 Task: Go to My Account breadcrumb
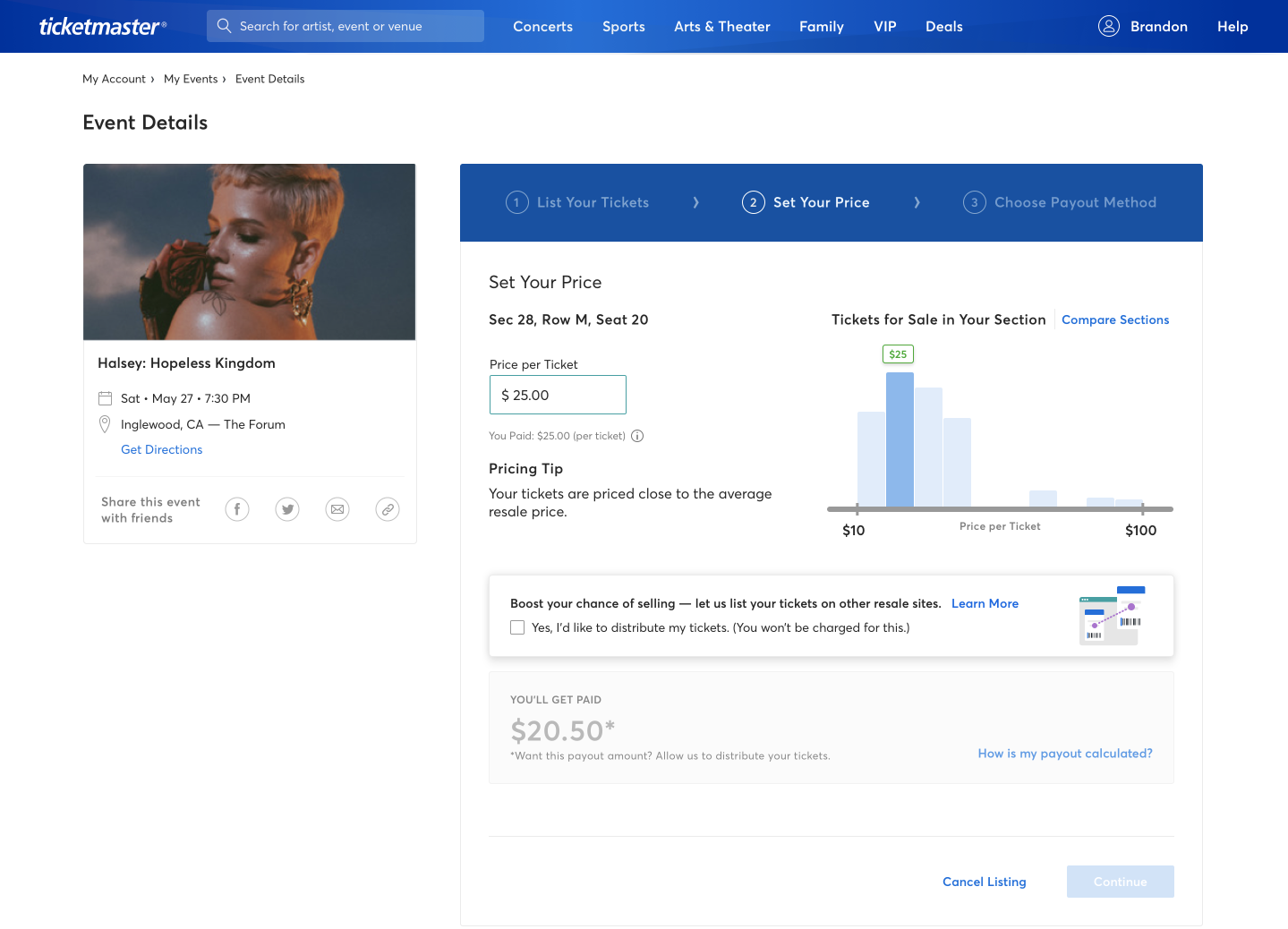coord(114,79)
